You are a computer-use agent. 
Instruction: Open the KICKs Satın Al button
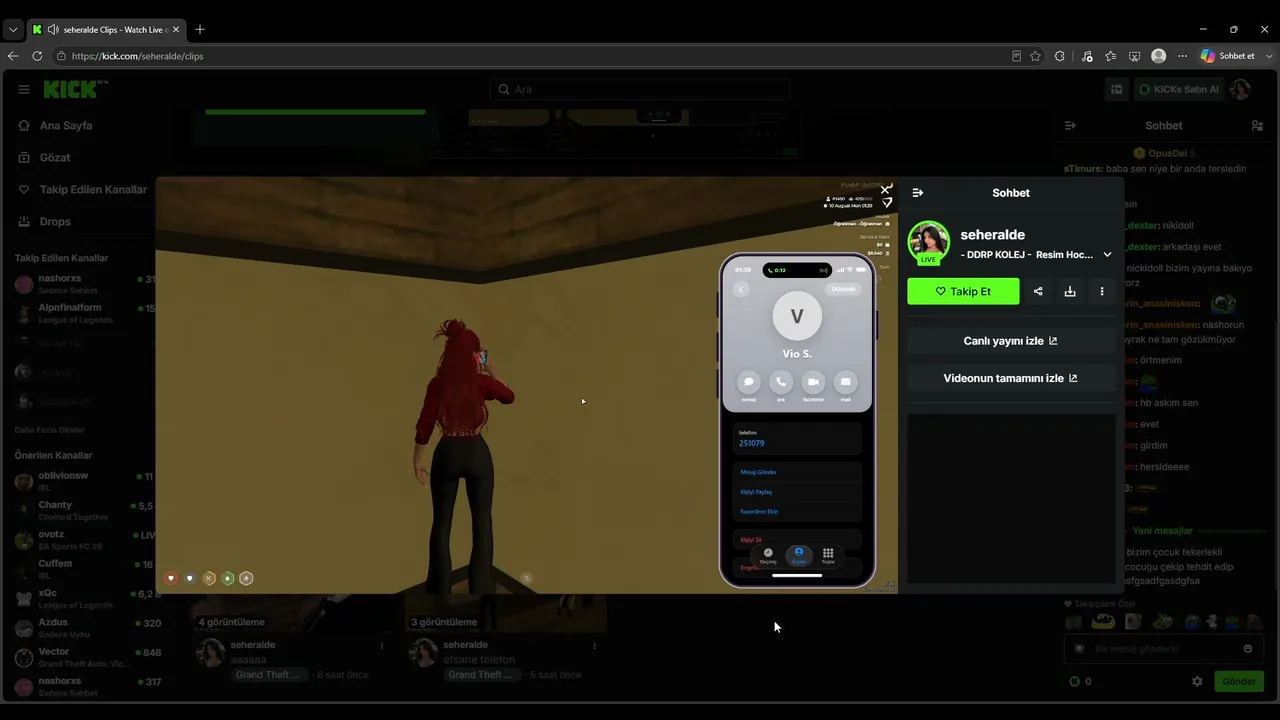tap(1179, 90)
